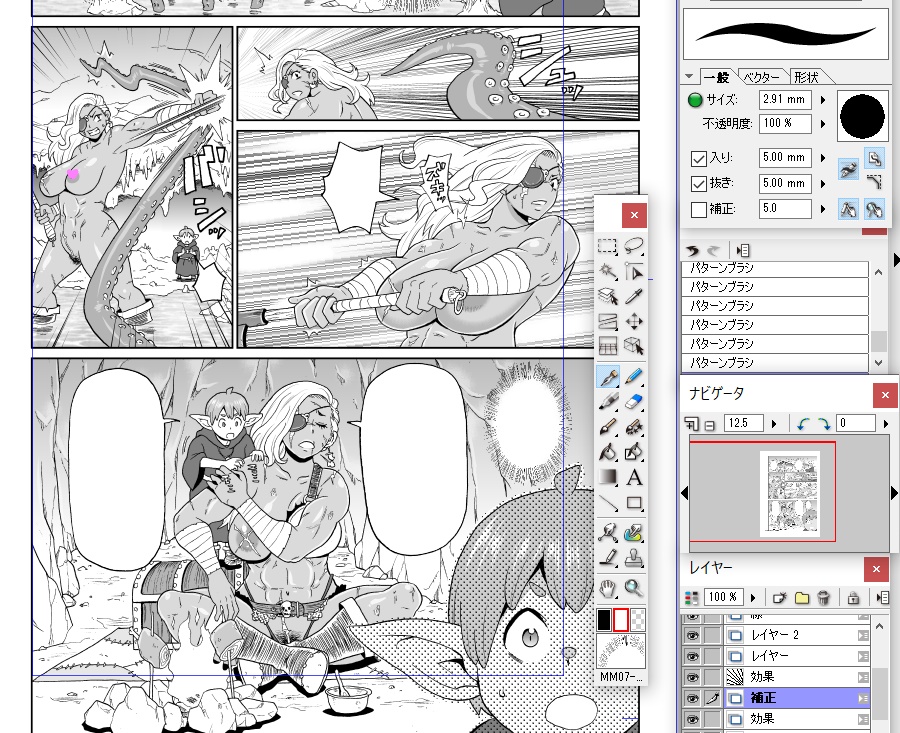
Task: Select the Zoom magnifier tool
Action: [x=634, y=588]
